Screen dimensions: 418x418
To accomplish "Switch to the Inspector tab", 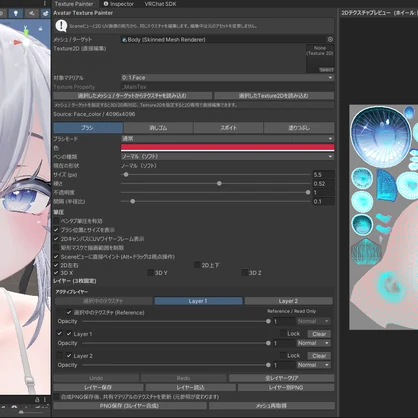I will [119, 4].
